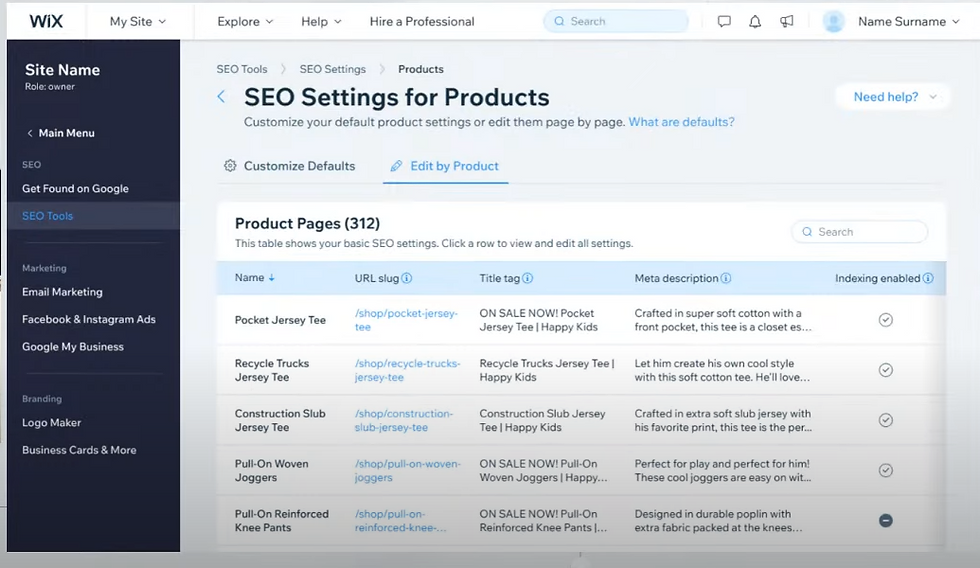Screen dimensions: 980x568
Task: Toggle indexing for Construction Slub Jersey Tee
Action: click(x=886, y=420)
